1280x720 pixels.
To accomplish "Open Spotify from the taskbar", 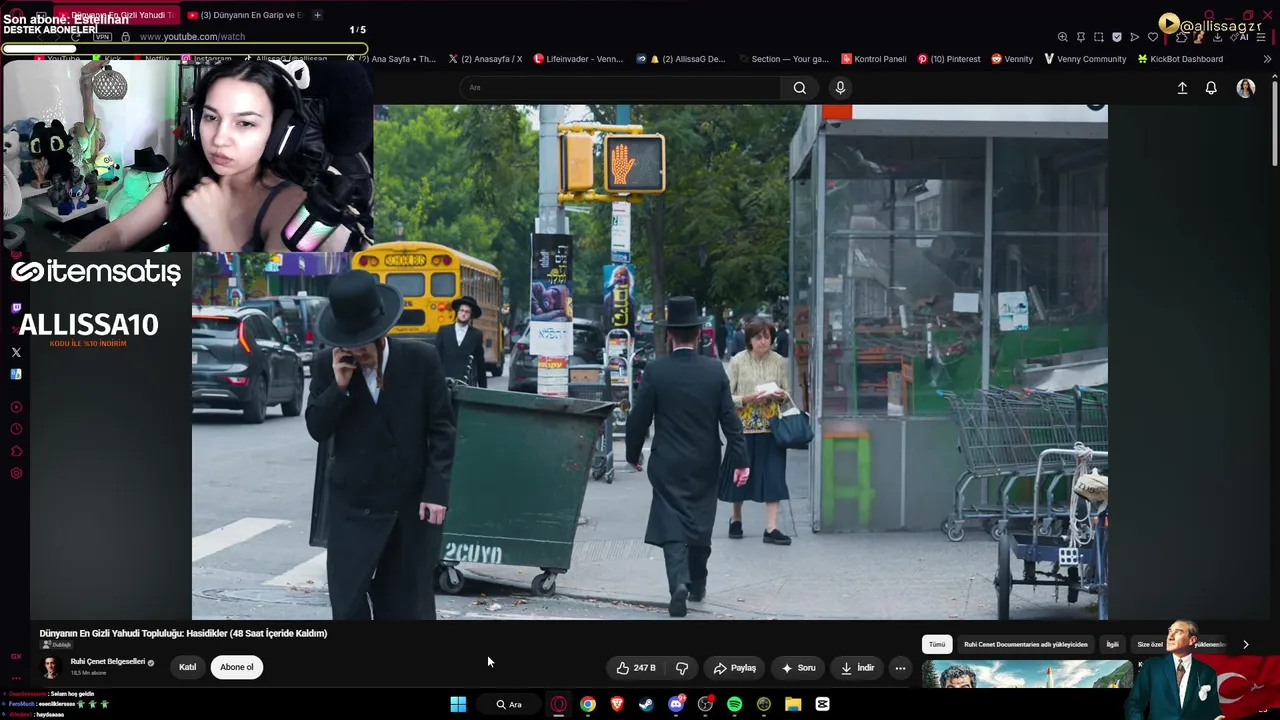I will [x=735, y=704].
